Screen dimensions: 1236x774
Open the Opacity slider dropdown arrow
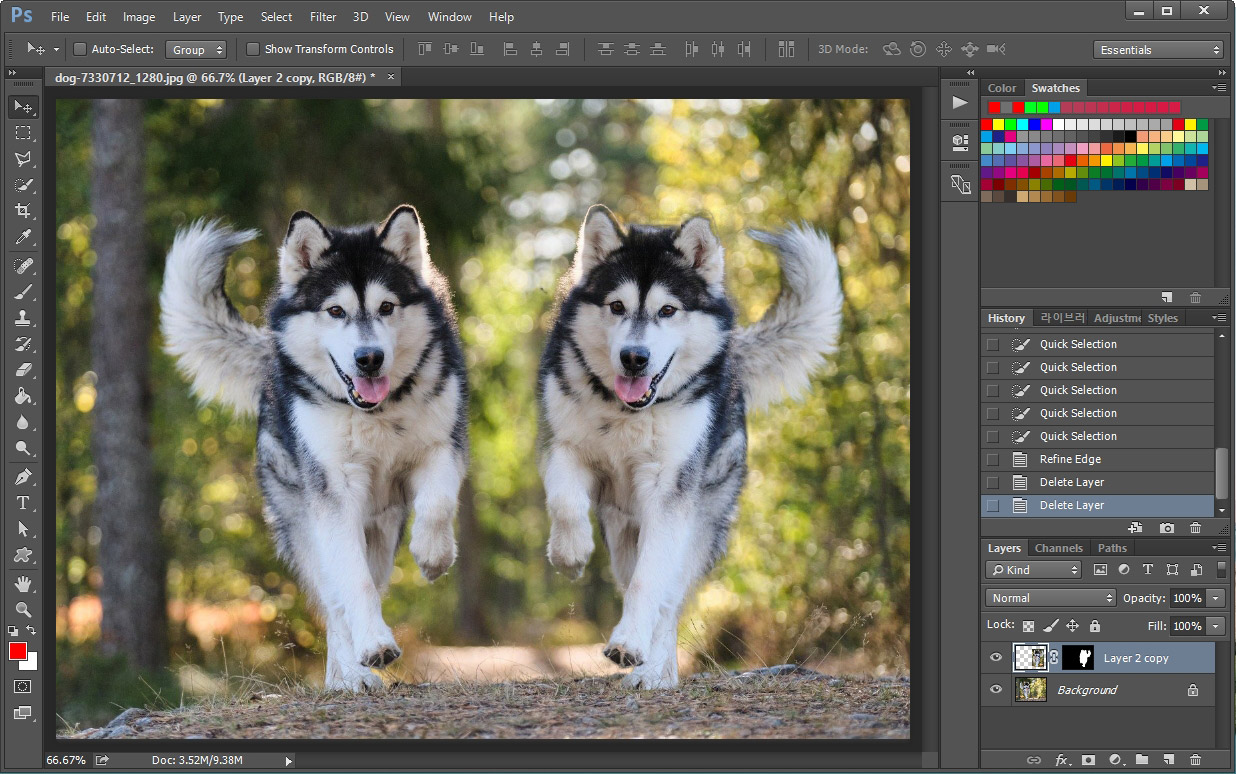(x=1216, y=598)
